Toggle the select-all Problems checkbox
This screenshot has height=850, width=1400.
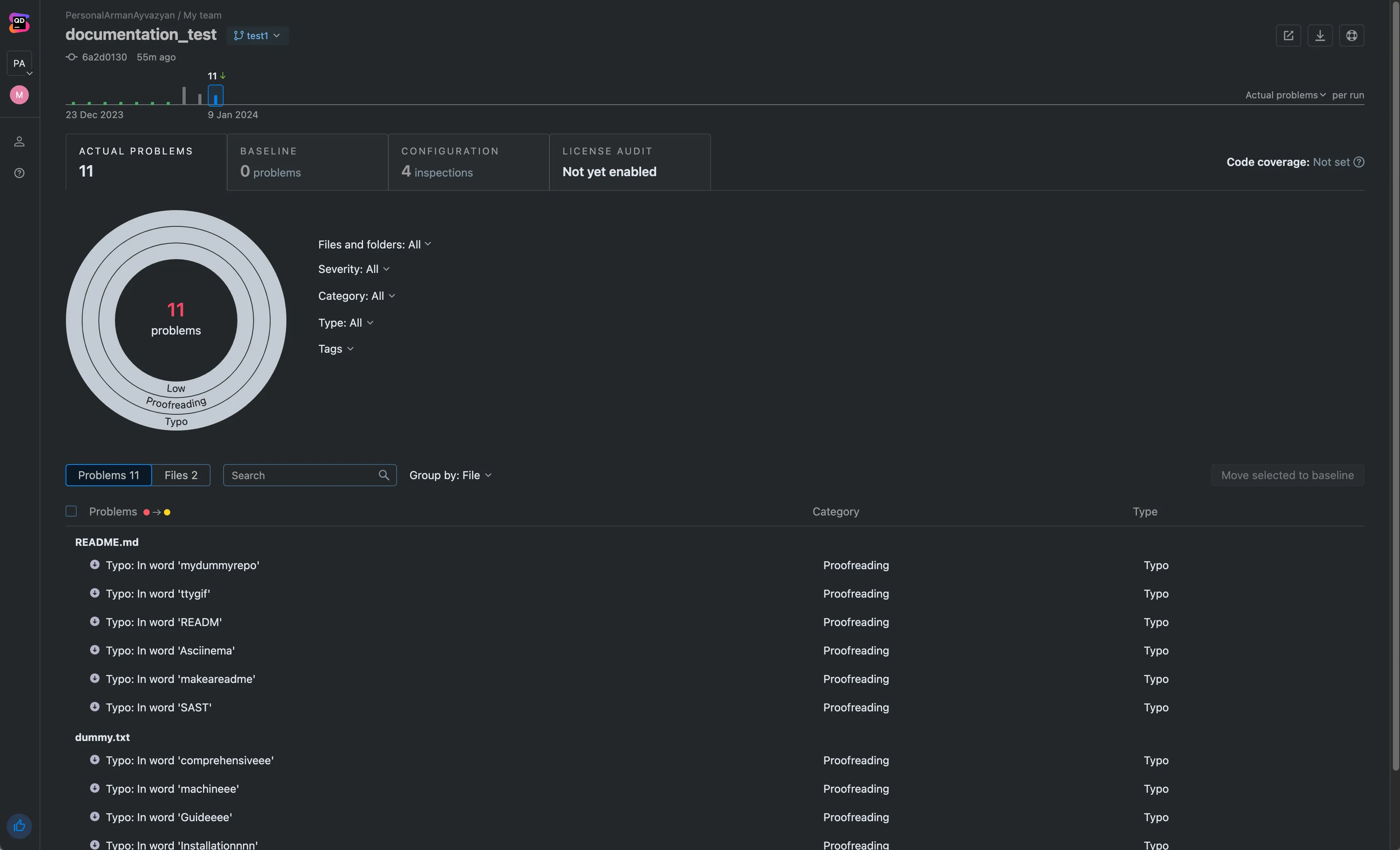pos(71,512)
